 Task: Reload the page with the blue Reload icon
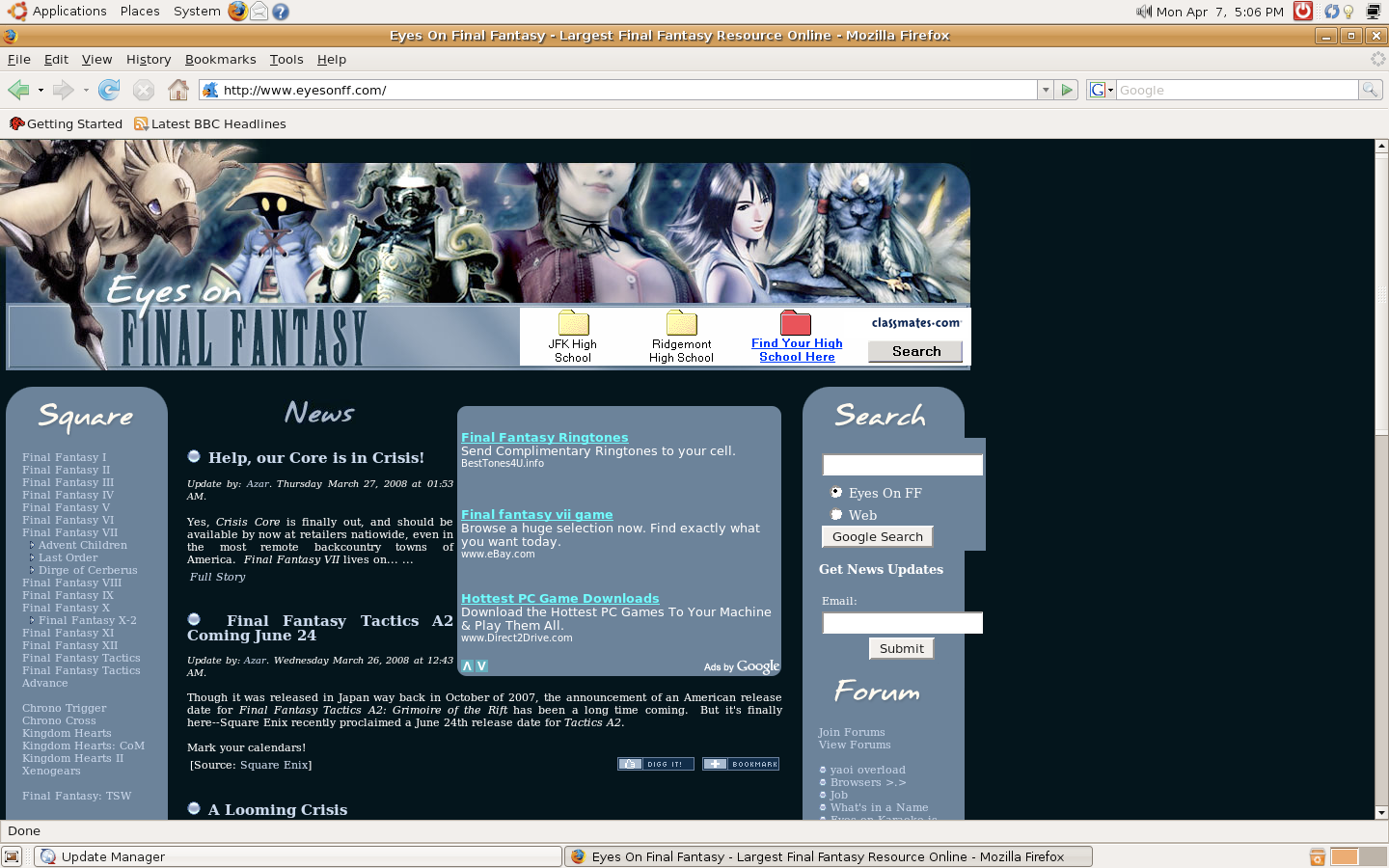[109, 90]
